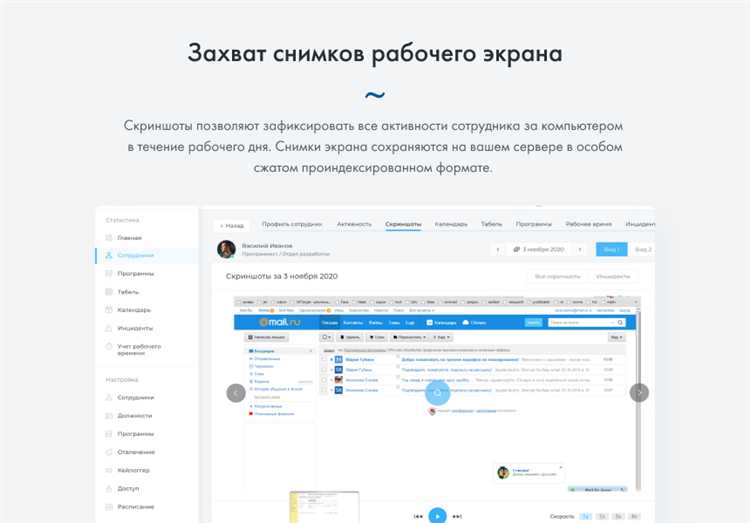The height and width of the screenshot is (523, 750).
Task: Open Календарь icon in the sidebar
Action: click(109, 310)
